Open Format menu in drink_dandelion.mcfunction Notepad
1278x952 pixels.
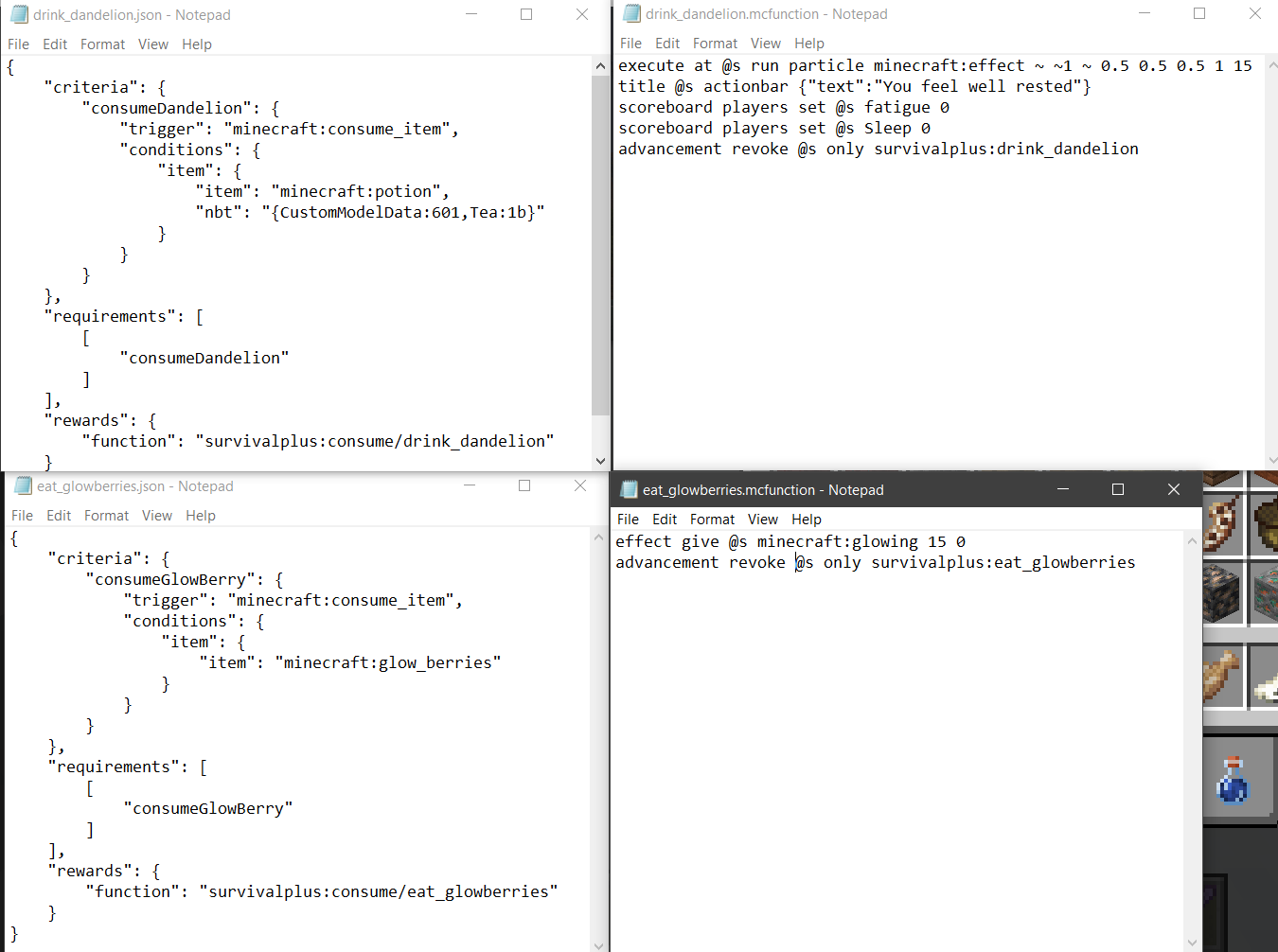point(715,44)
